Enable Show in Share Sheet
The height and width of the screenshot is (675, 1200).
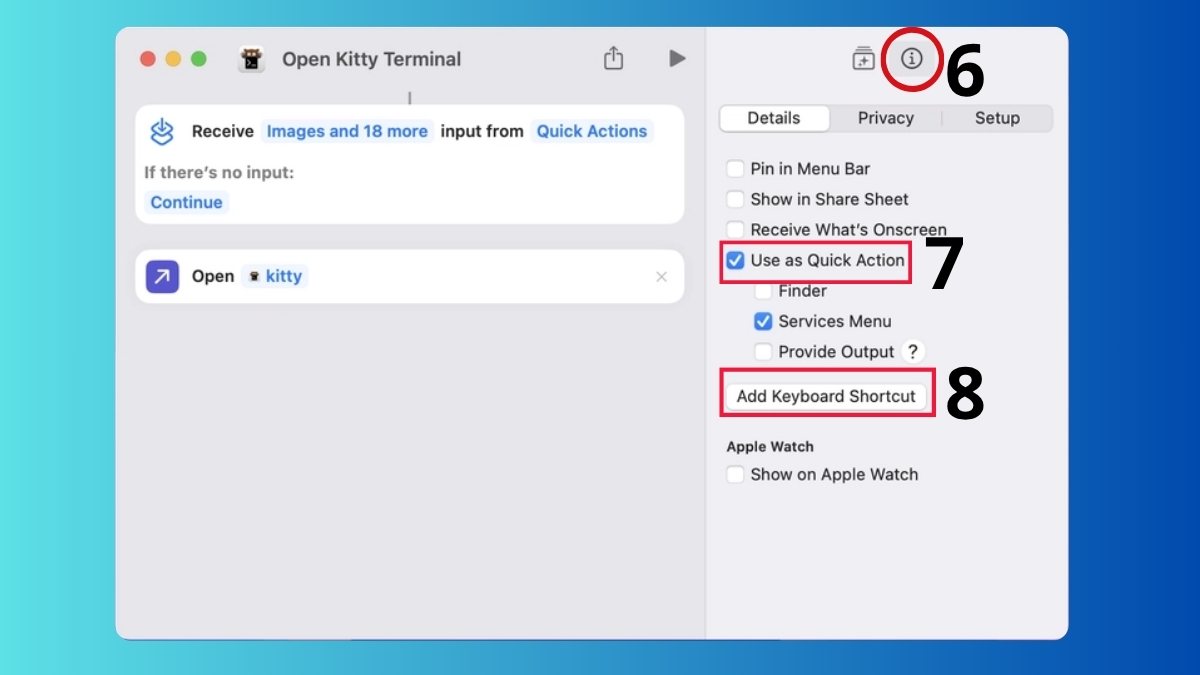(735, 199)
